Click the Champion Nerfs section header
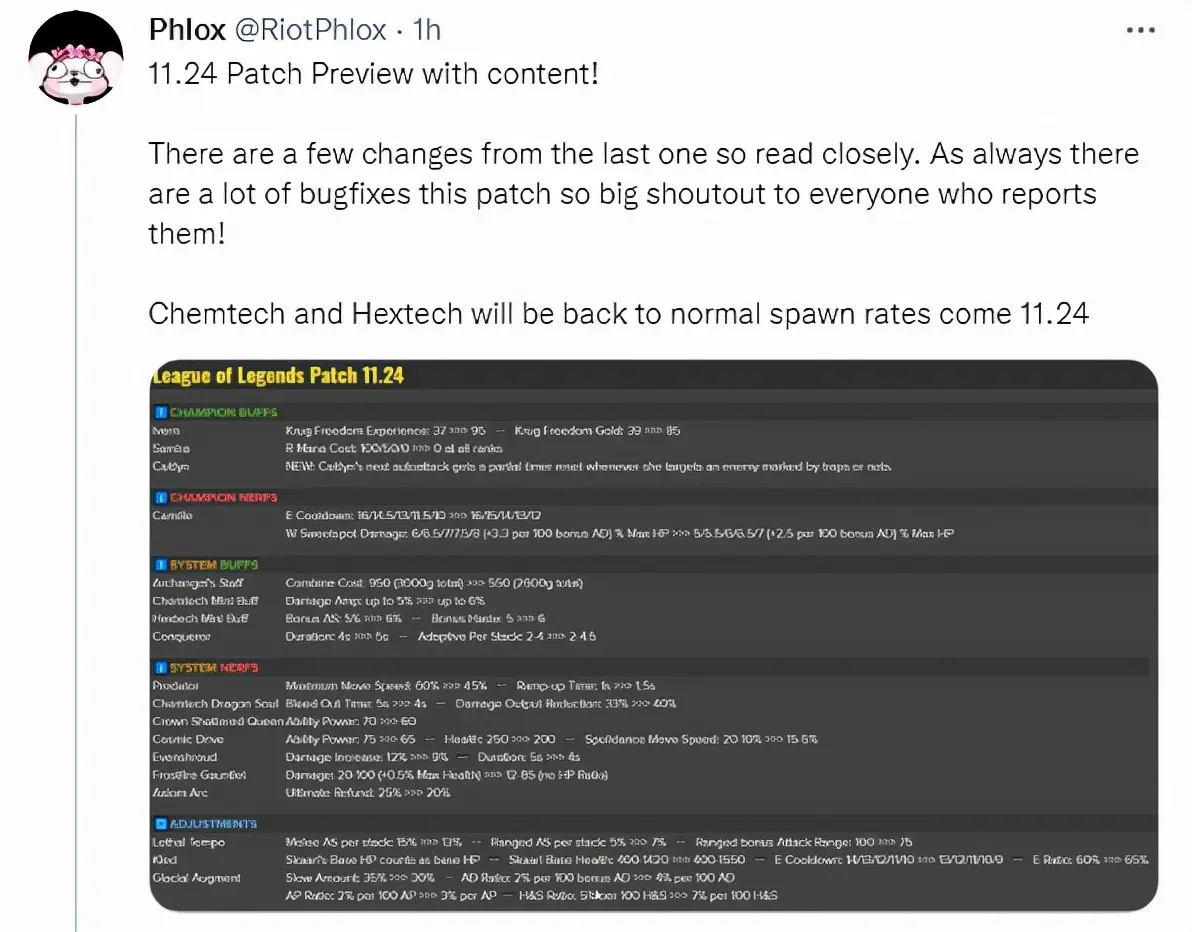The image size is (1192, 932). (x=224, y=497)
